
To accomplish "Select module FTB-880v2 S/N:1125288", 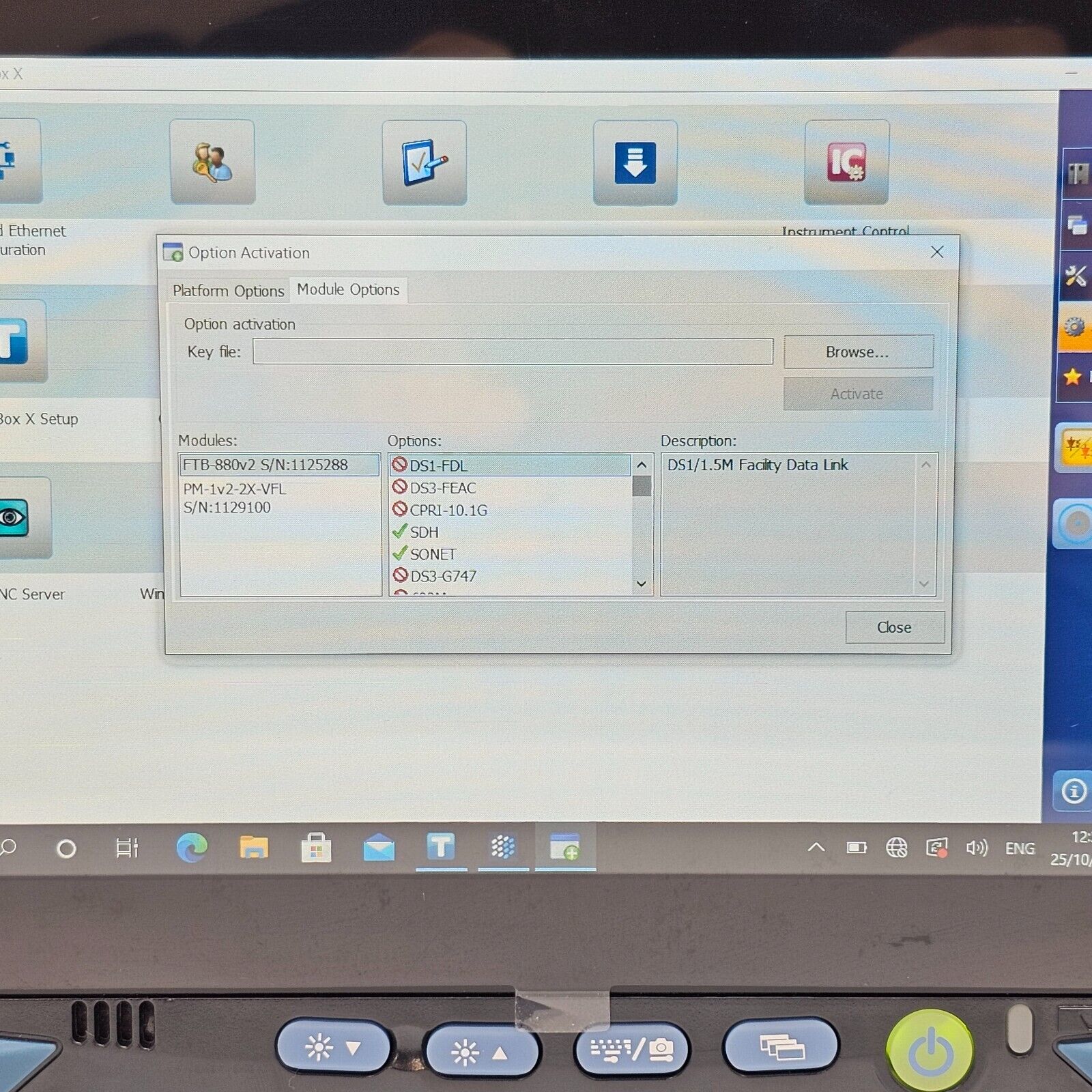I will point(280,465).
